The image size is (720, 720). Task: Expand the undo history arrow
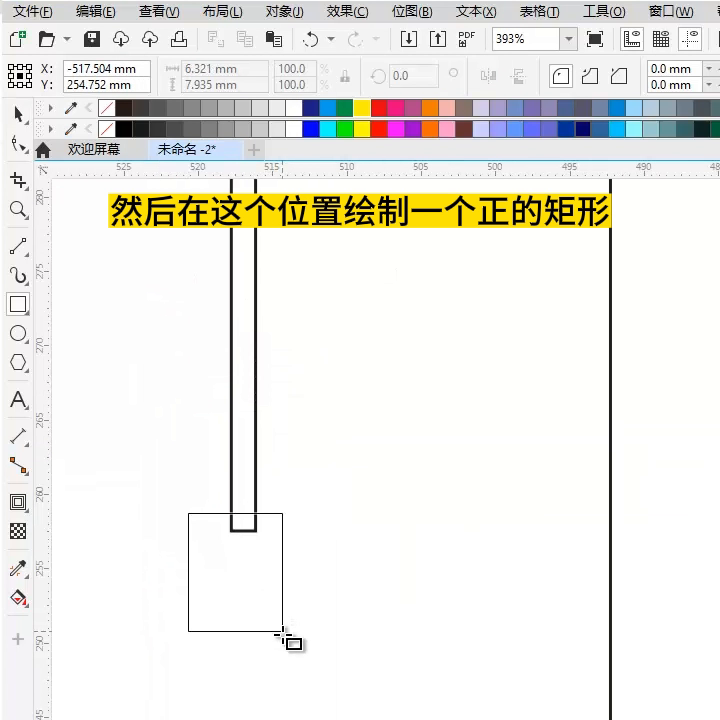coord(331,39)
